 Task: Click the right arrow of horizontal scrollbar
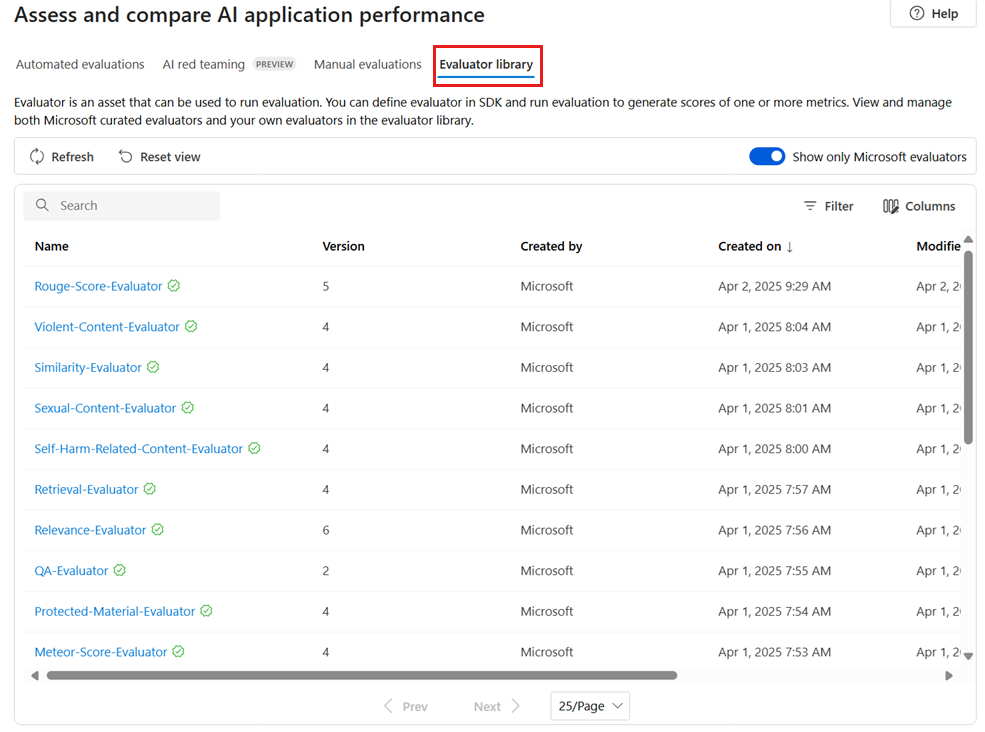949,675
